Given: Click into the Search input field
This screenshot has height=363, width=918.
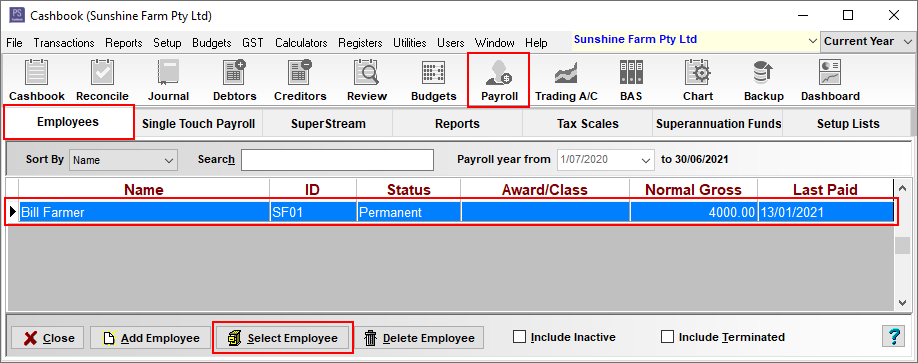Looking at the screenshot, I should click(x=337, y=160).
